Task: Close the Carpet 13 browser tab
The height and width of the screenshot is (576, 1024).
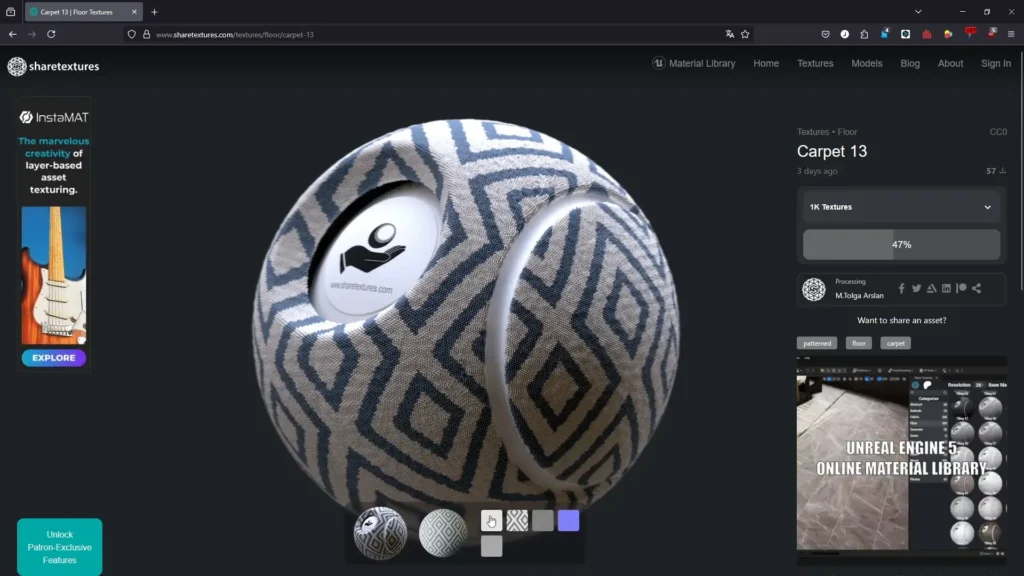Action: (134, 12)
